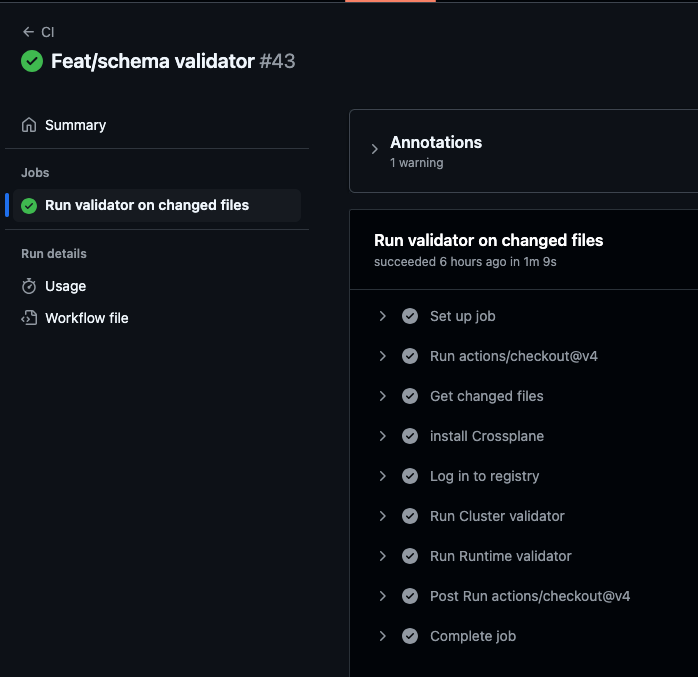Click the green success icon beside Feat/schema validator
This screenshot has width=698, height=677.
pos(32,61)
